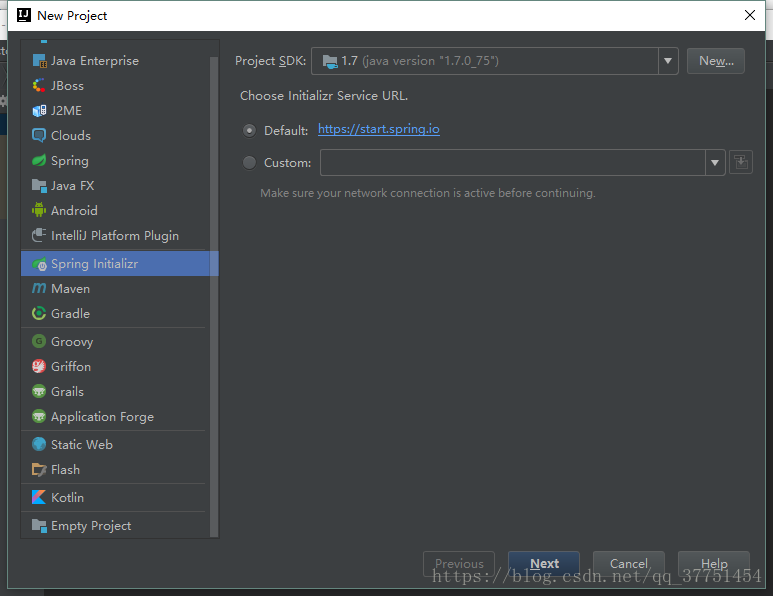The height and width of the screenshot is (596, 773).
Task: Click the Griffon icon
Action: [x=39, y=366]
